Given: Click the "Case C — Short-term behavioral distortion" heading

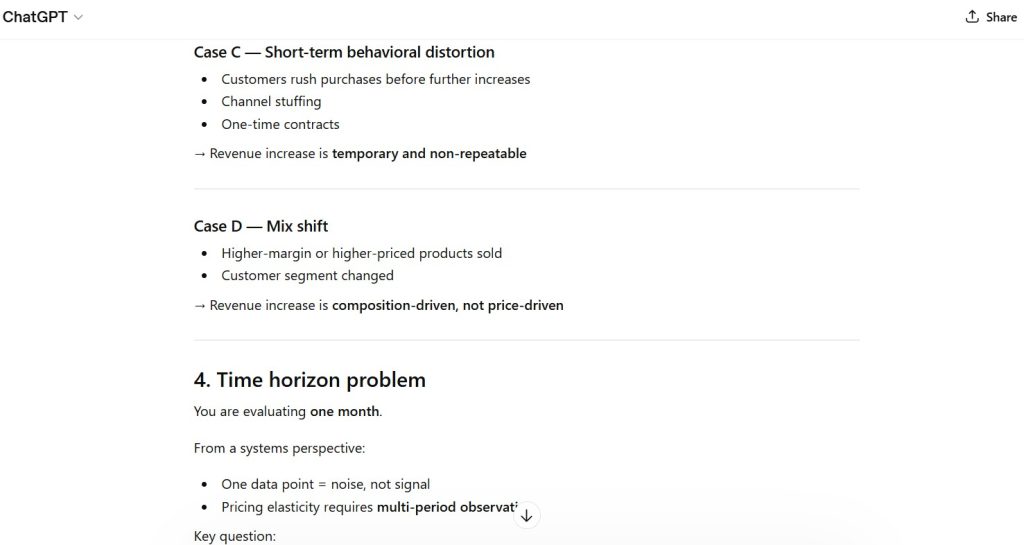Looking at the screenshot, I should tap(344, 52).
